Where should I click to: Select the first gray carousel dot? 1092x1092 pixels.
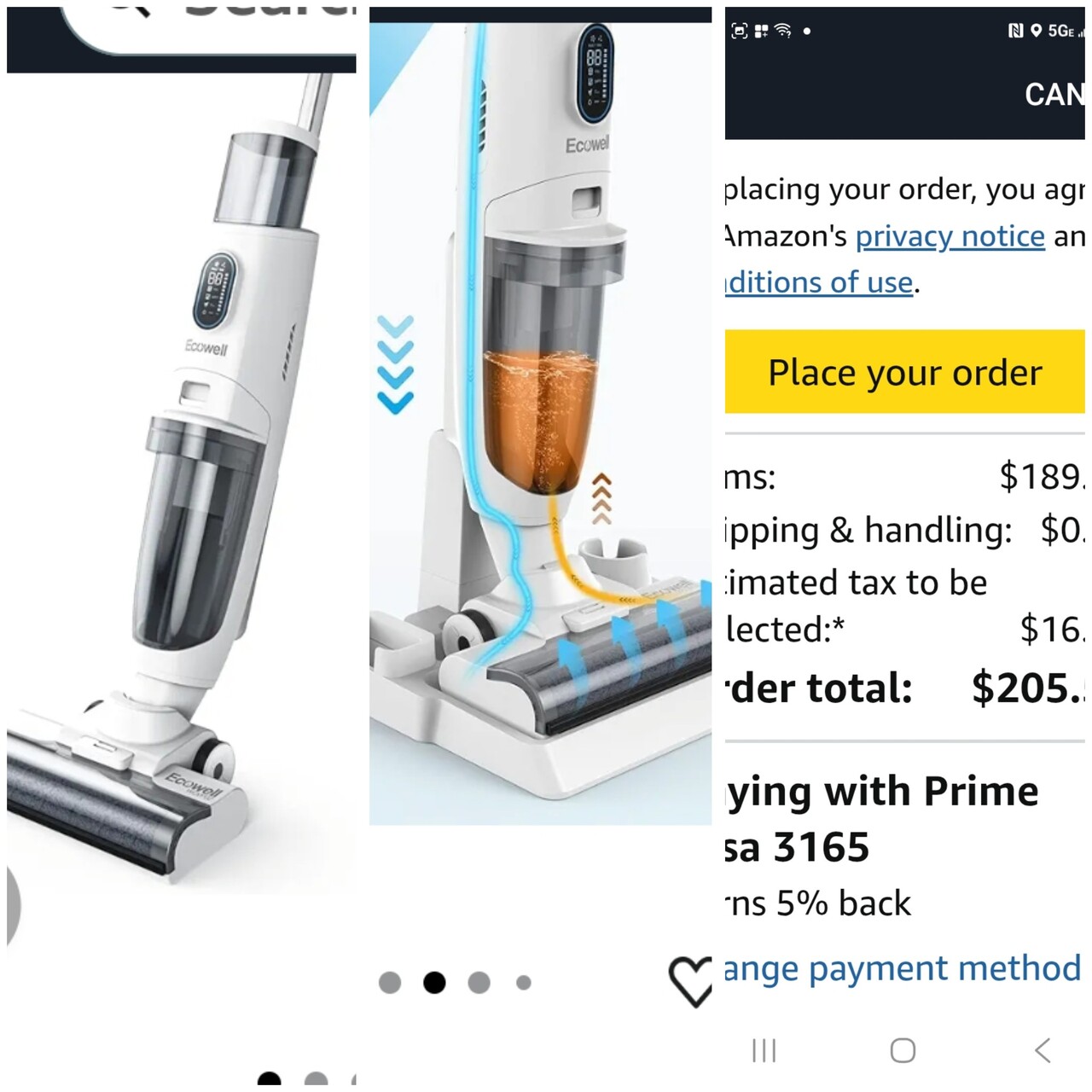click(x=390, y=983)
